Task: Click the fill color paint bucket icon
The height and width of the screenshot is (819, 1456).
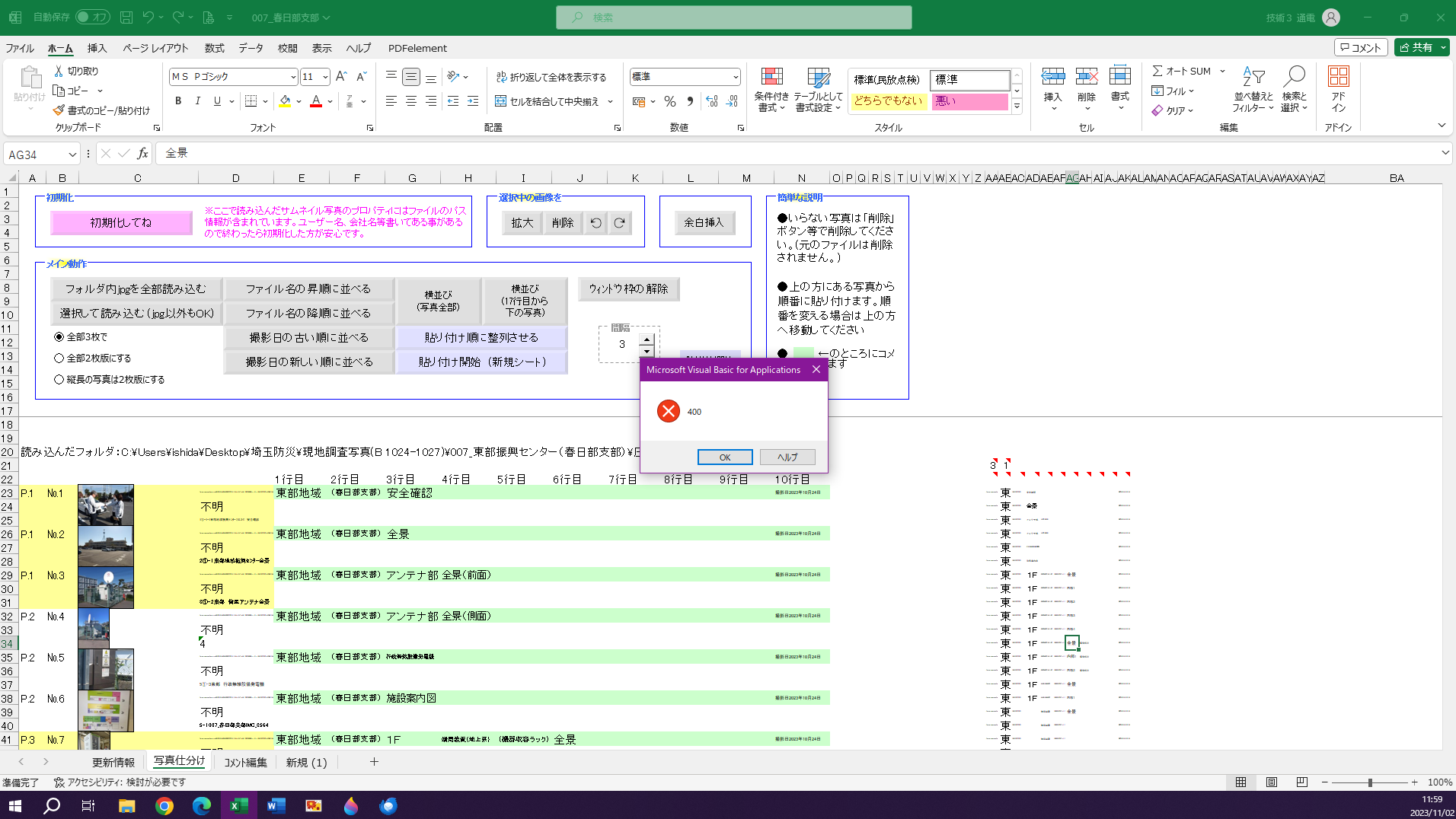Action: [285, 101]
